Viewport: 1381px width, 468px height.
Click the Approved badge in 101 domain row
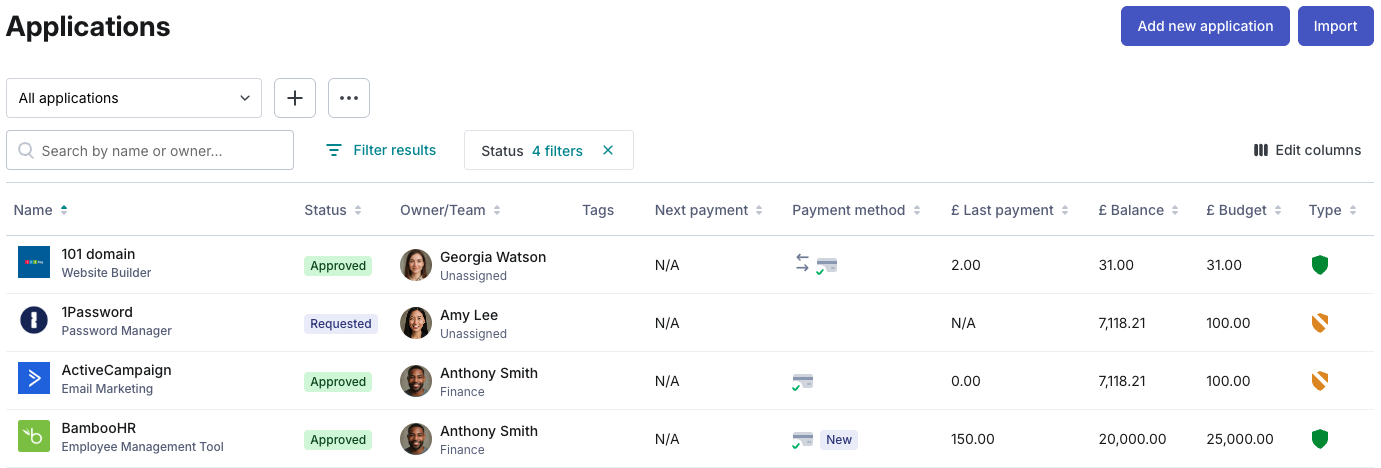(x=338, y=266)
